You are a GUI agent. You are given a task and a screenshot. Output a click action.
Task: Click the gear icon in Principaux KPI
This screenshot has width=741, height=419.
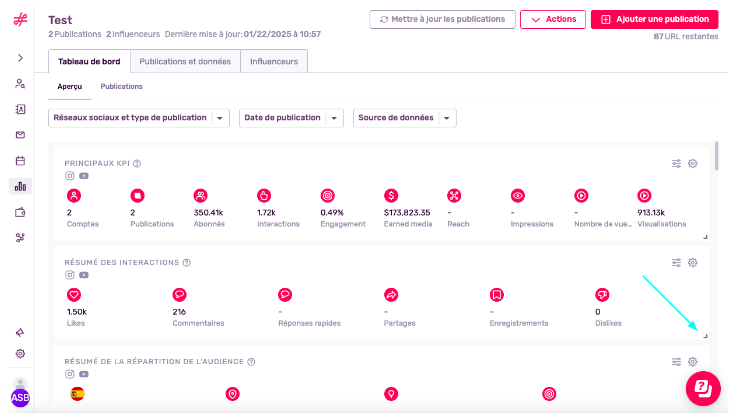click(692, 163)
